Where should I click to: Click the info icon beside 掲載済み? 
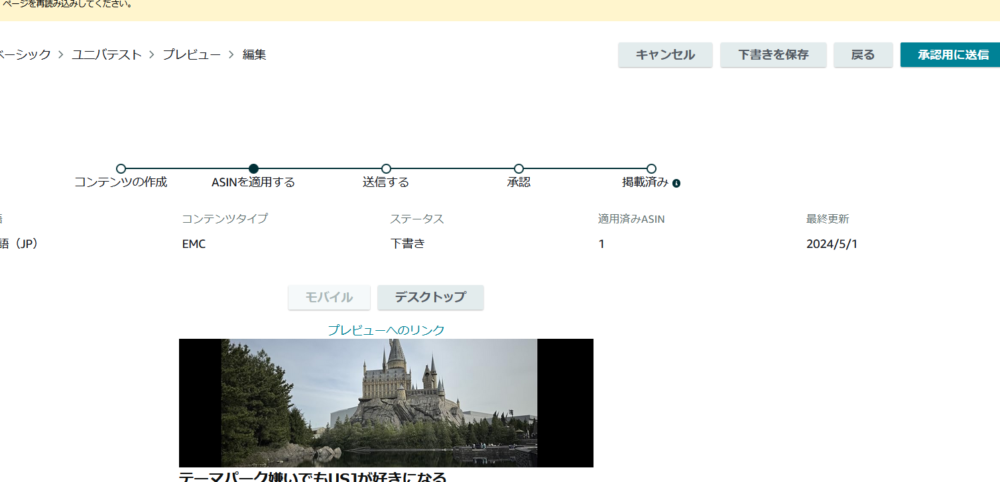coord(677,184)
